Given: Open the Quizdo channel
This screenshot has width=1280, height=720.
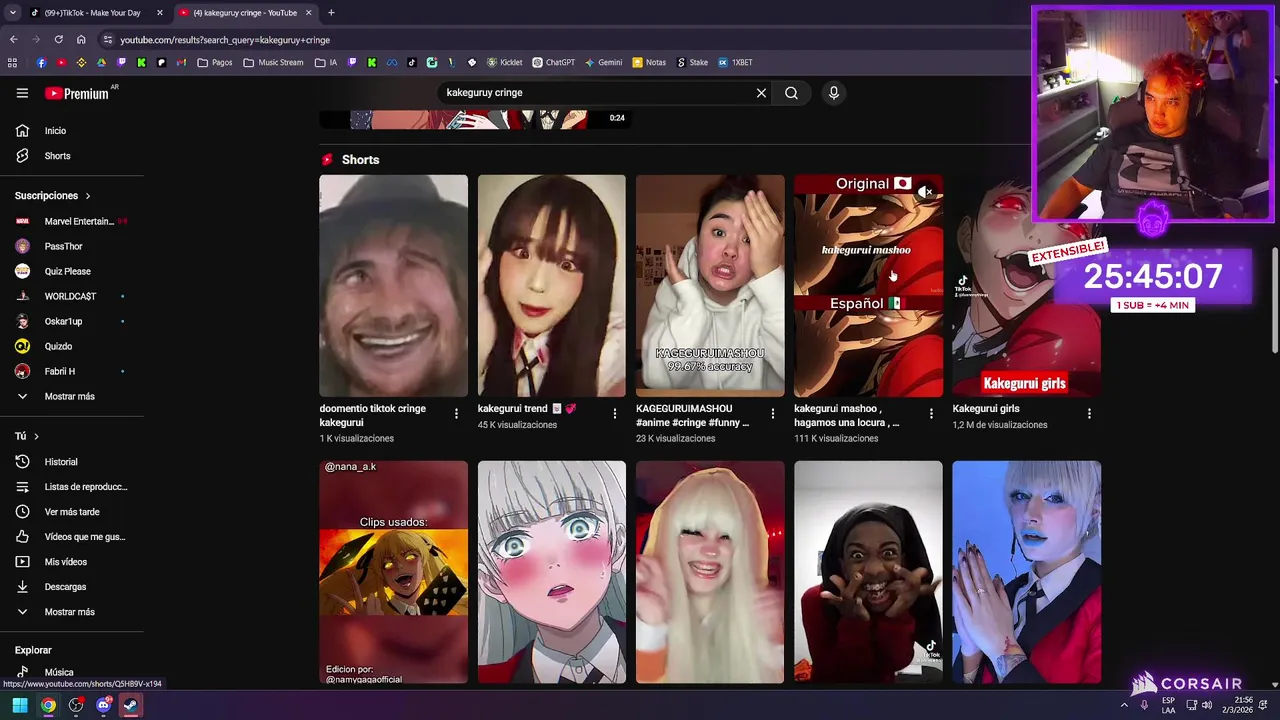Looking at the screenshot, I should (x=58, y=346).
